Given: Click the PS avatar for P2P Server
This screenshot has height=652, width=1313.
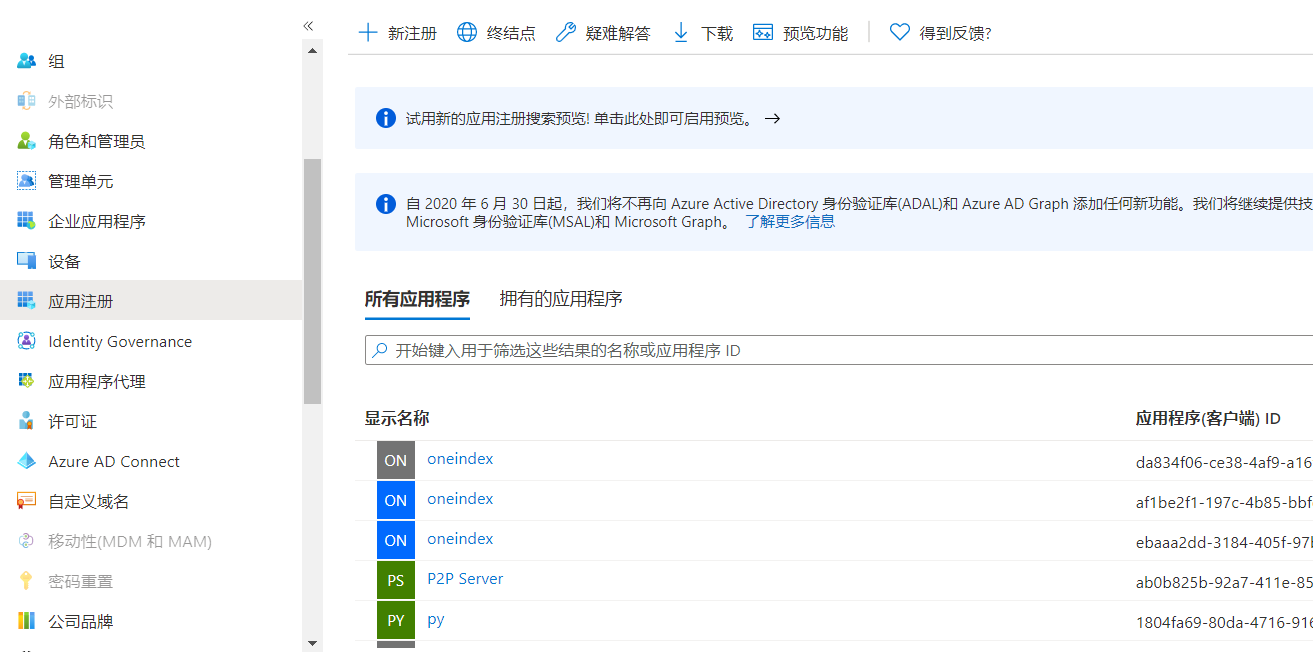Looking at the screenshot, I should (x=396, y=580).
